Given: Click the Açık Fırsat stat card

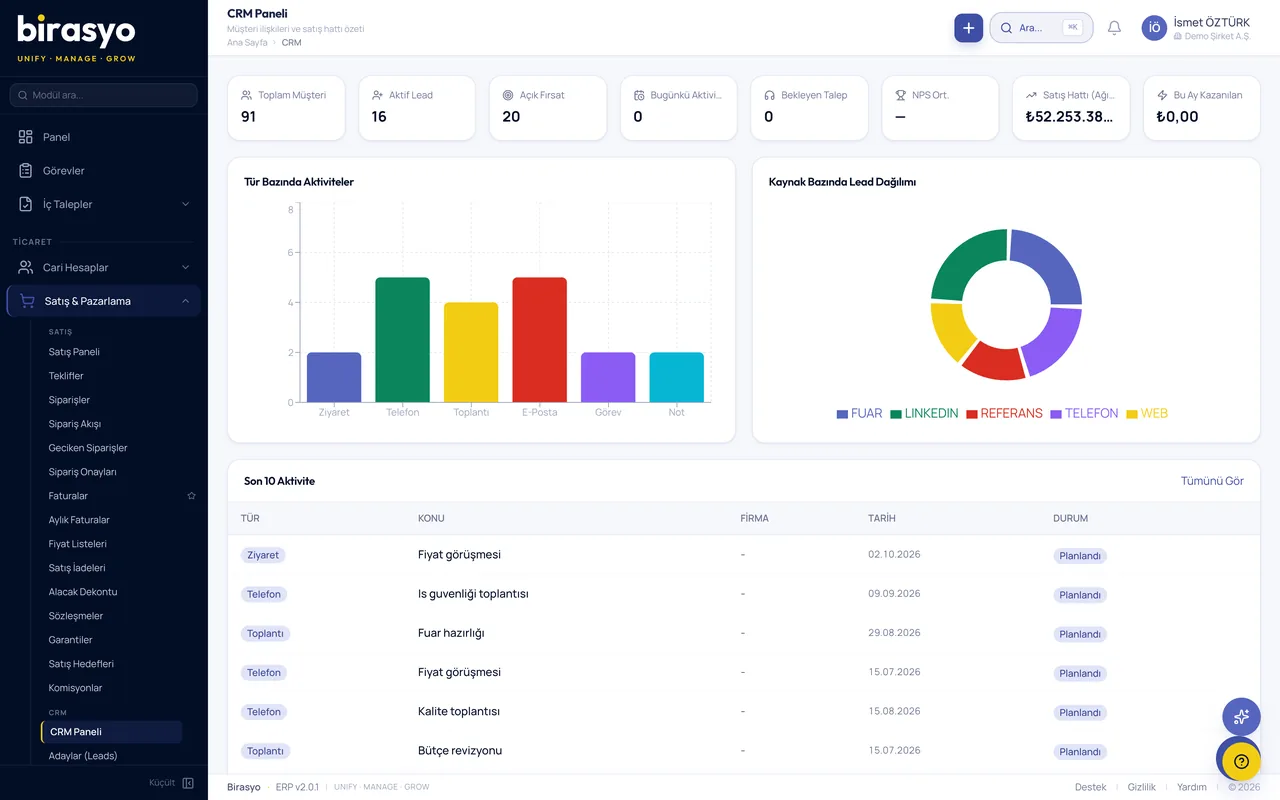Looking at the screenshot, I should [548, 108].
